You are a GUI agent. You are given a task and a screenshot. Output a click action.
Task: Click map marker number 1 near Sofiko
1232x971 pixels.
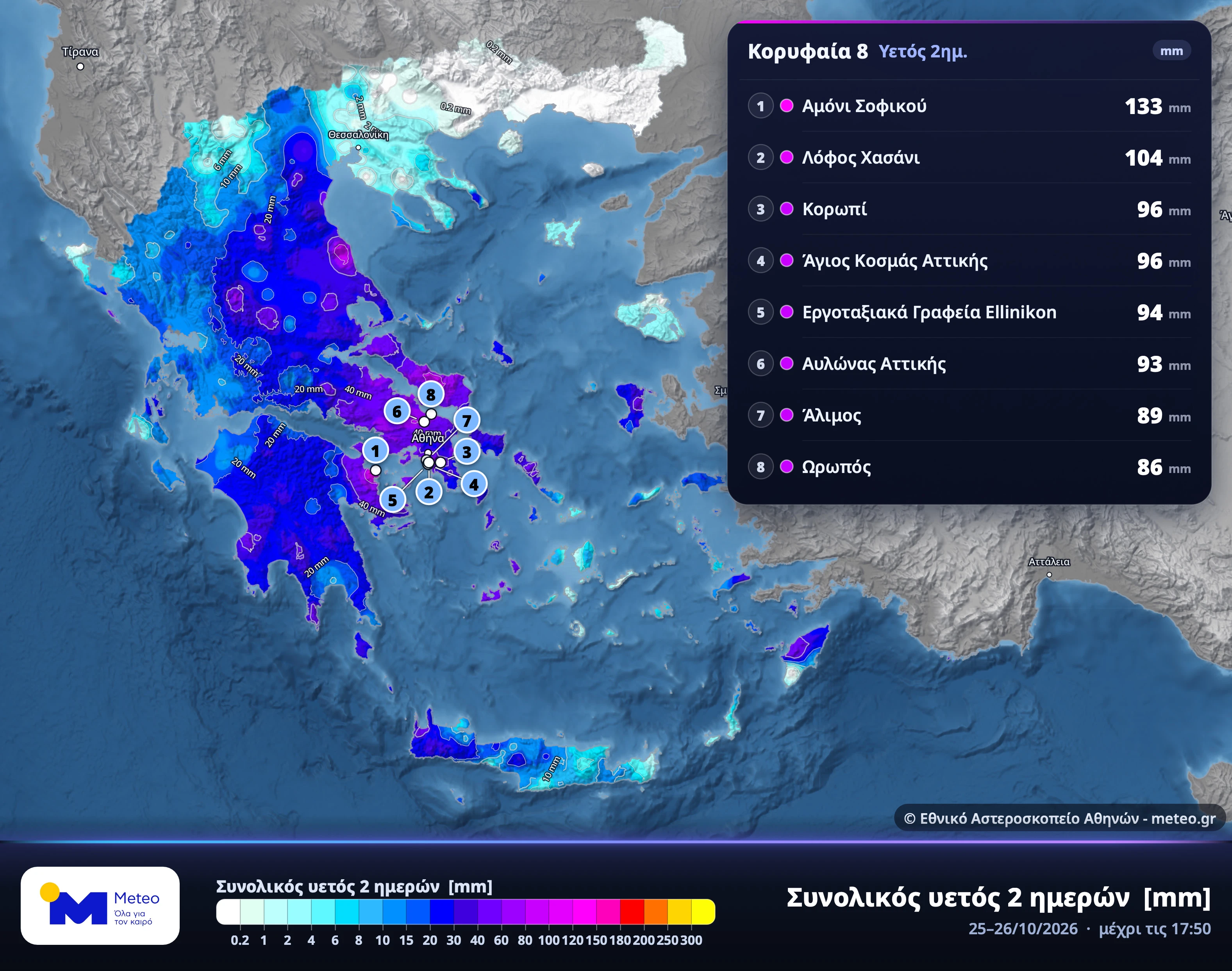pos(375,451)
